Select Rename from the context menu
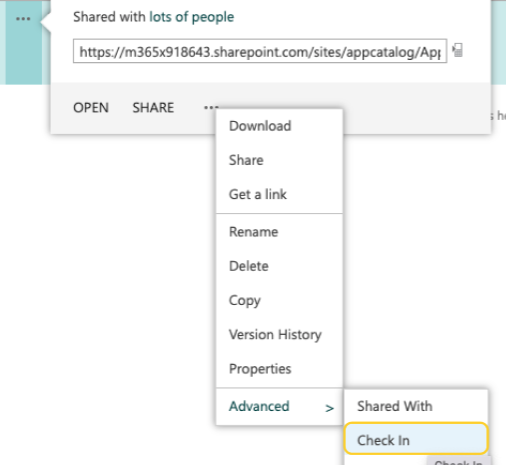506x465 pixels. (x=253, y=232)
